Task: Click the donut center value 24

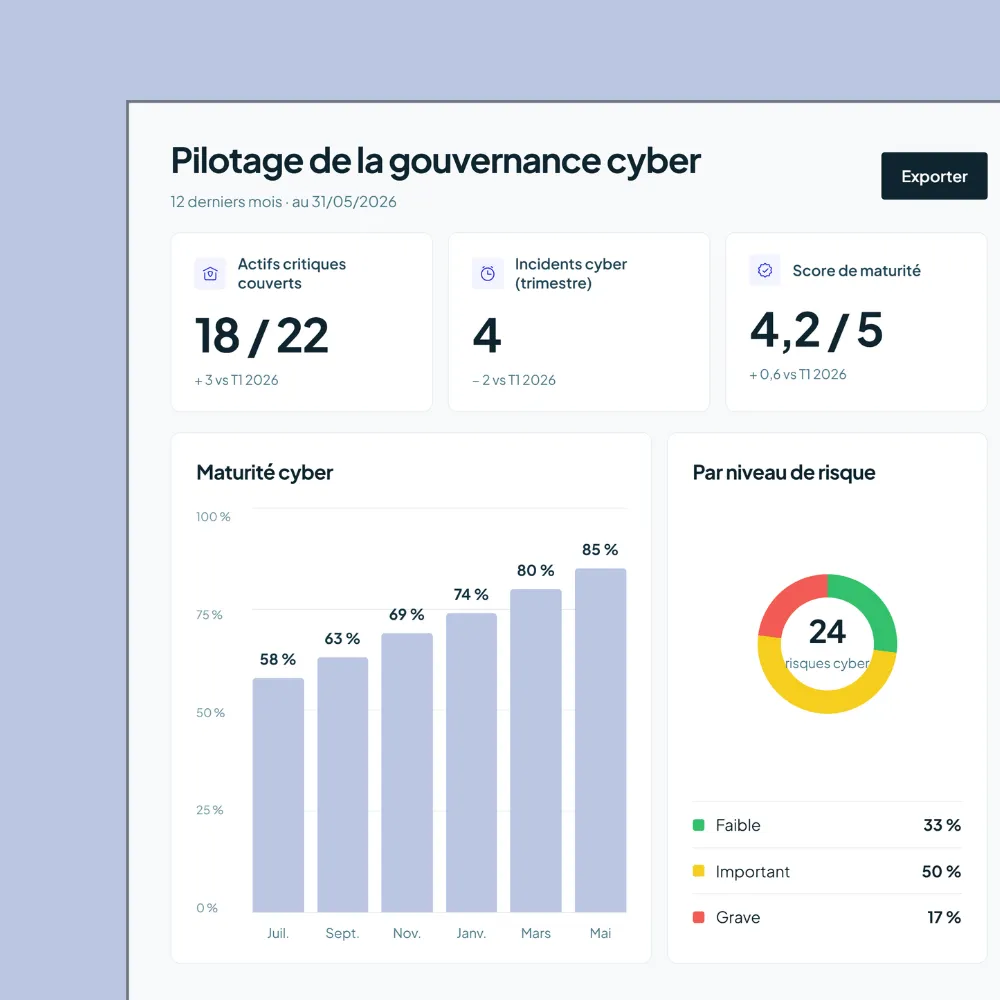Action: [x=827, y=631]
